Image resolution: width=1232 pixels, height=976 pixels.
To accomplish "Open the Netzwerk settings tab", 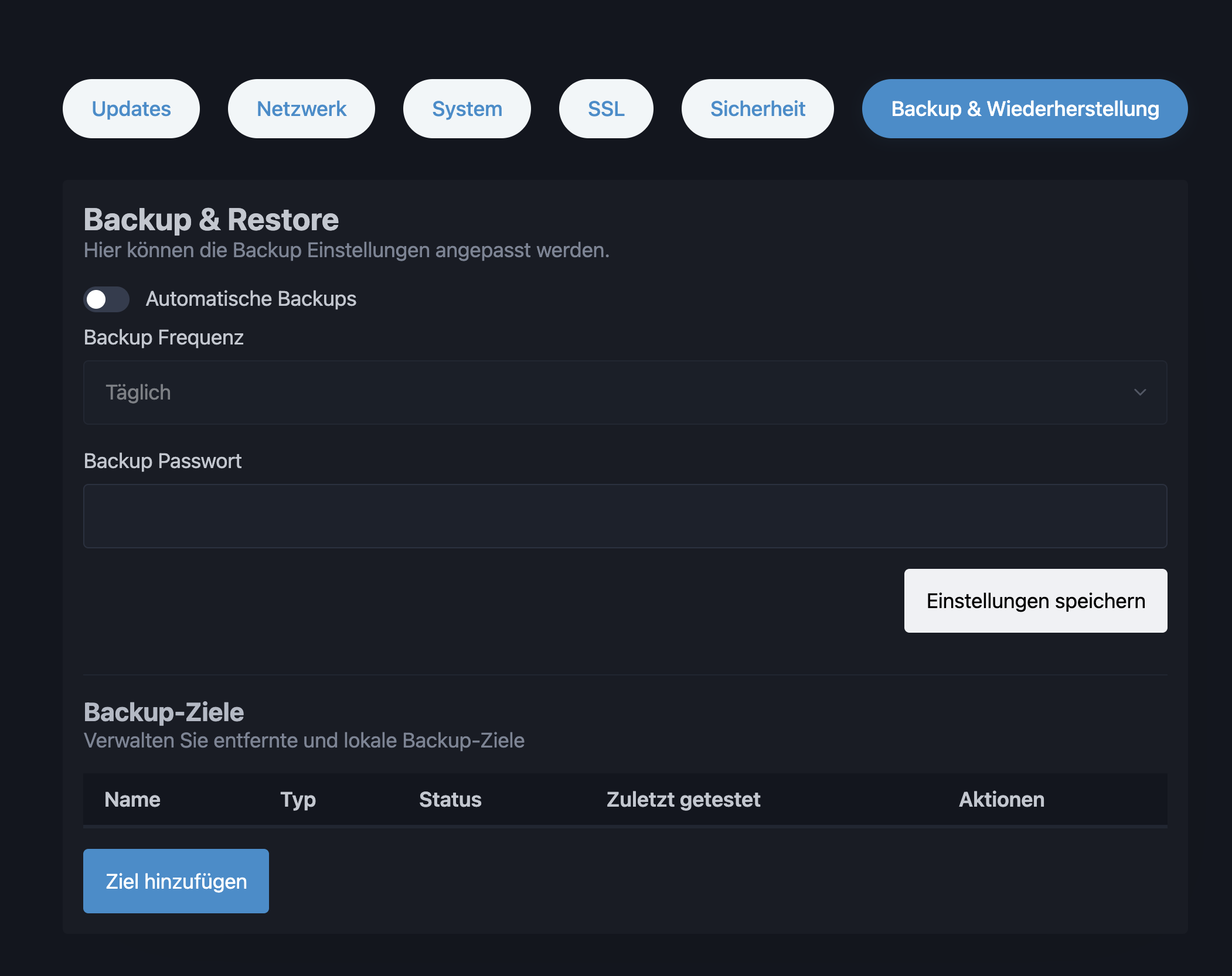I will [301, 108].
